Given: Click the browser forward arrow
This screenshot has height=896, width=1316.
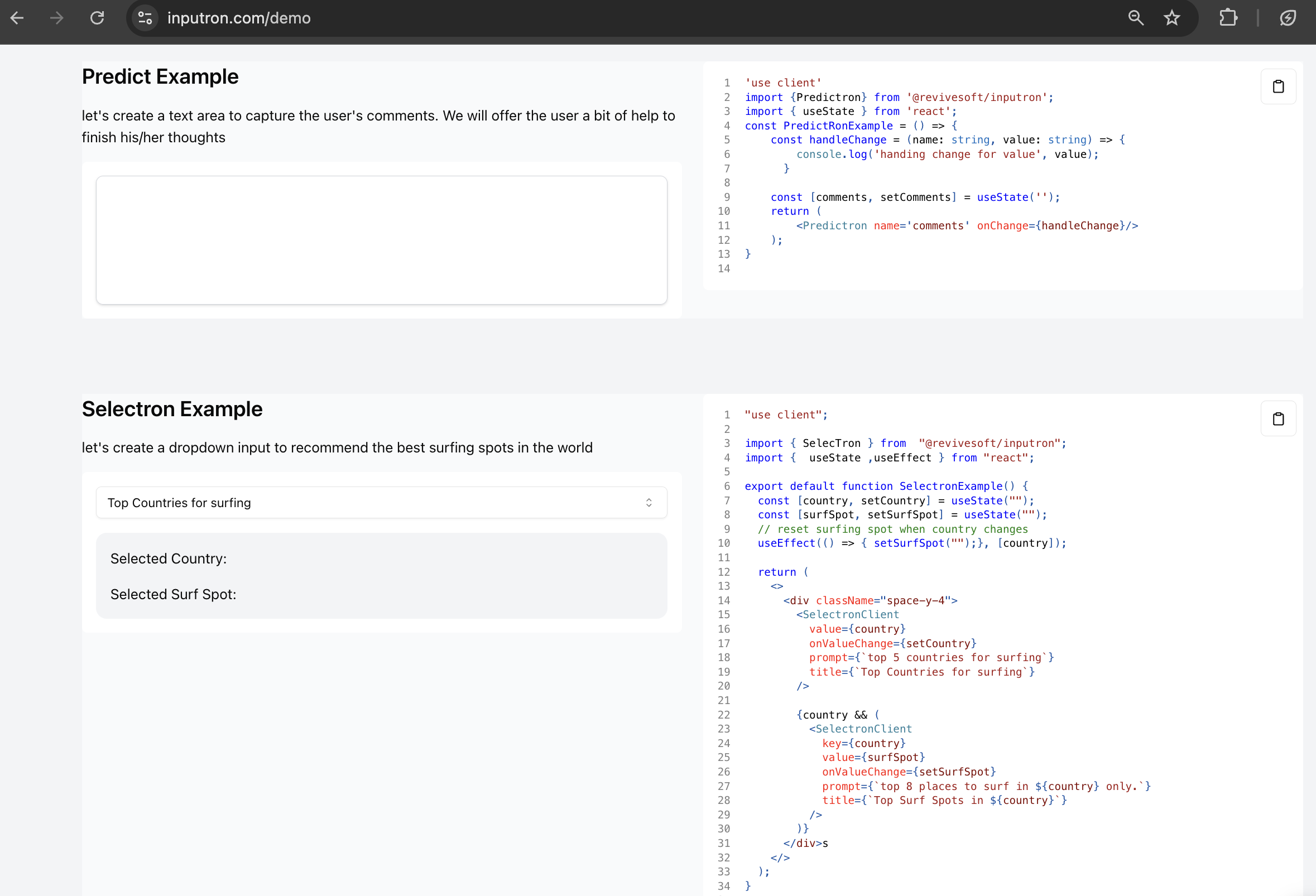Looking at the screenshot, I should 56,18.
